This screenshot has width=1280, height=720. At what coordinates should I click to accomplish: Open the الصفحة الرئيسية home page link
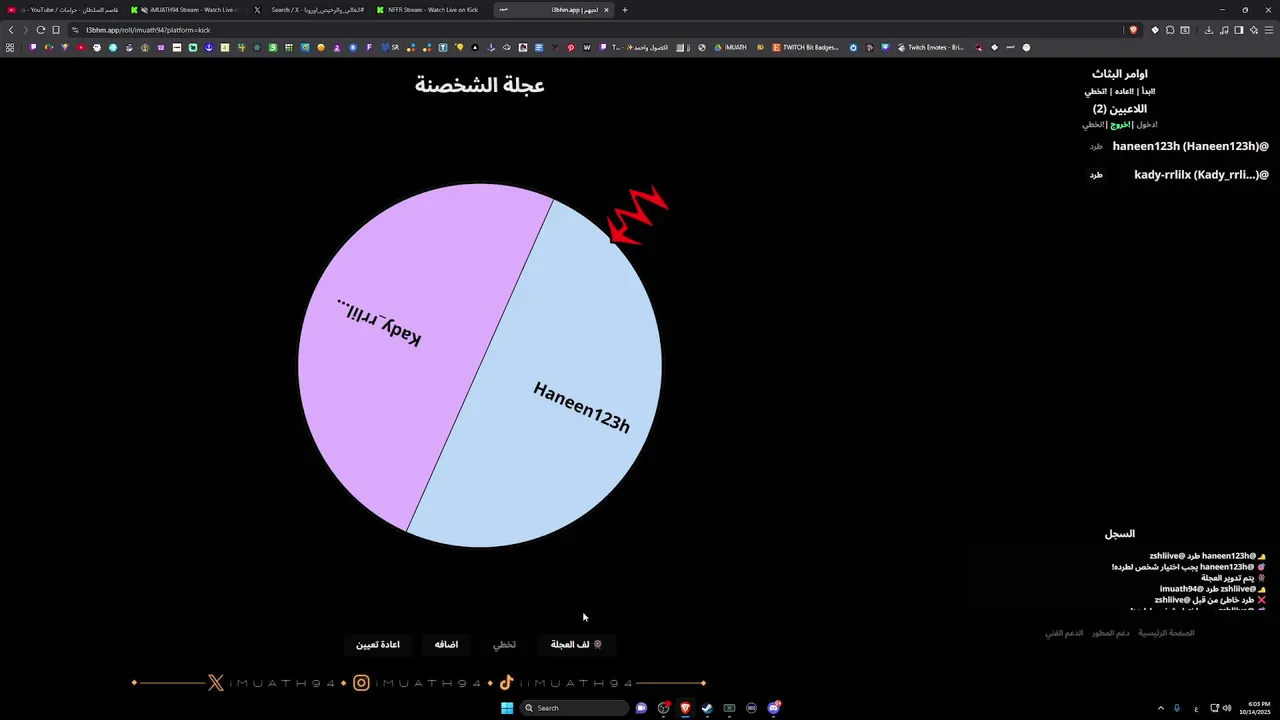(x=1166, y=633)
